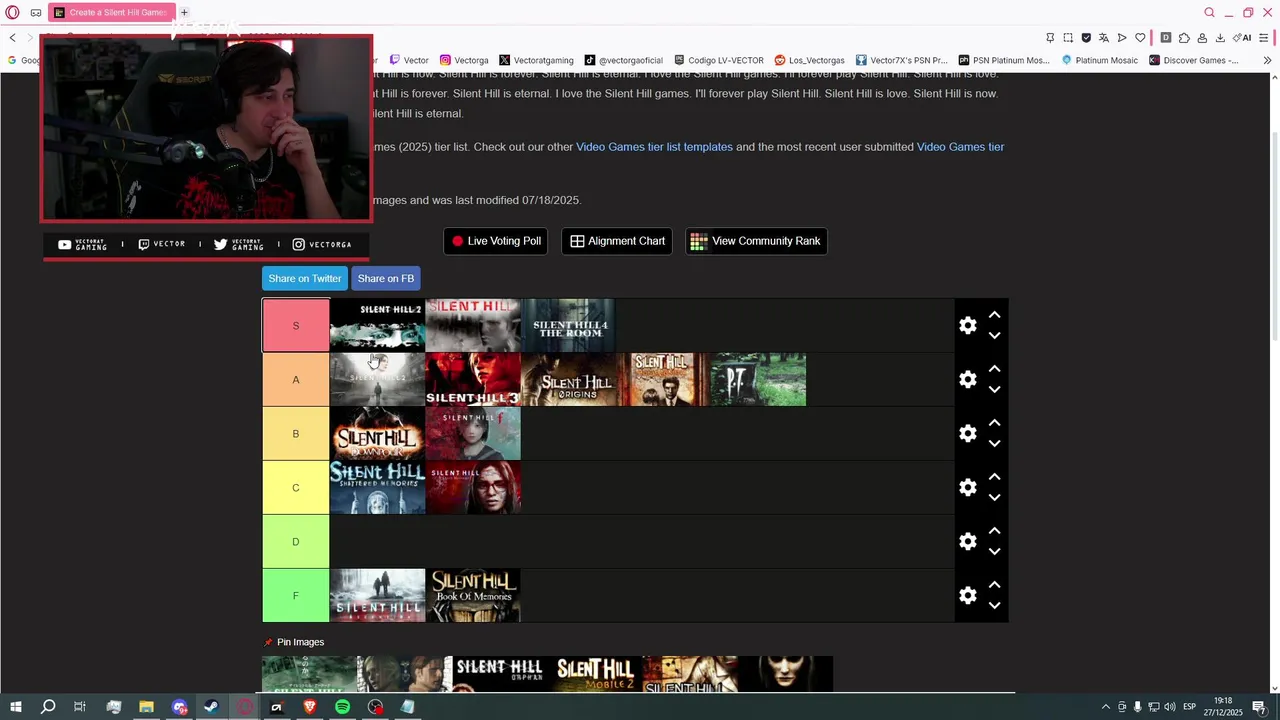1280x720 pixels.
Task: Move F tier row up with arrow
Action: click(994, 585)
